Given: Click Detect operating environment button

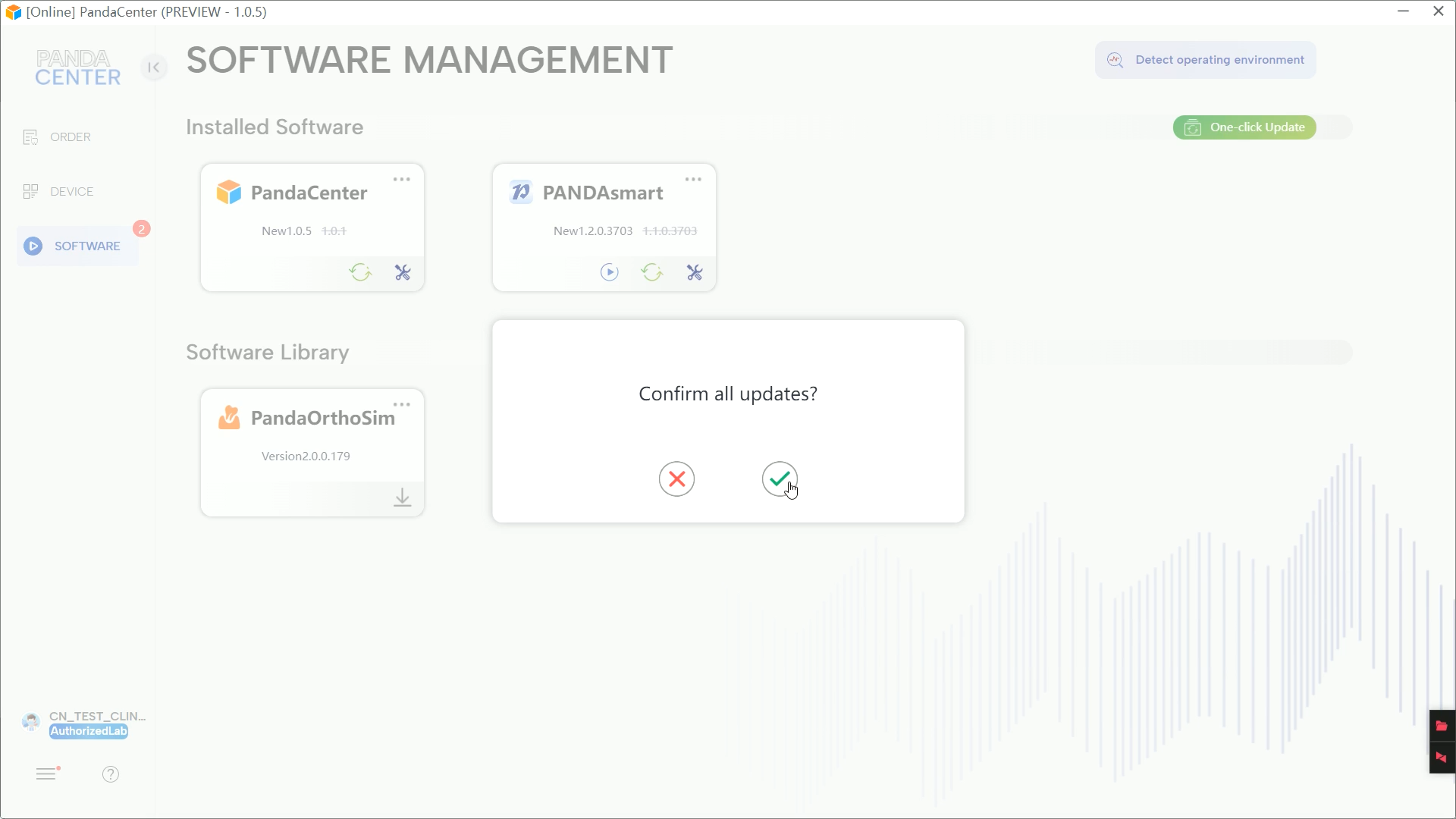Looking at the screenshot, I should click(1205, 60).
